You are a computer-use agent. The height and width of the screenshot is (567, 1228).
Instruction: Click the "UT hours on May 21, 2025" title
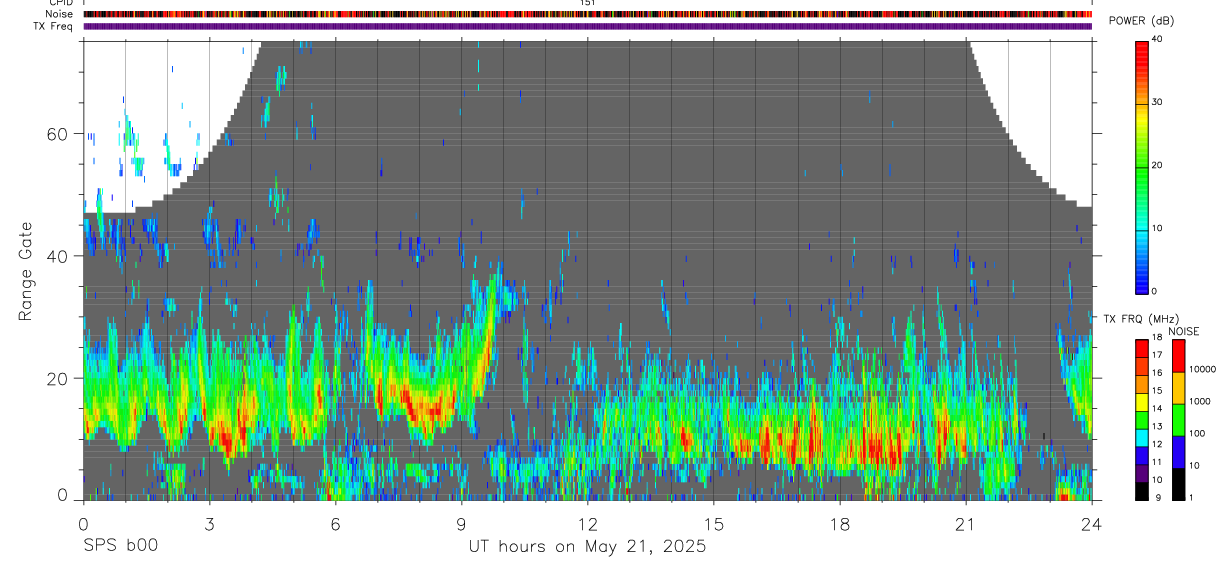(588, 546)
